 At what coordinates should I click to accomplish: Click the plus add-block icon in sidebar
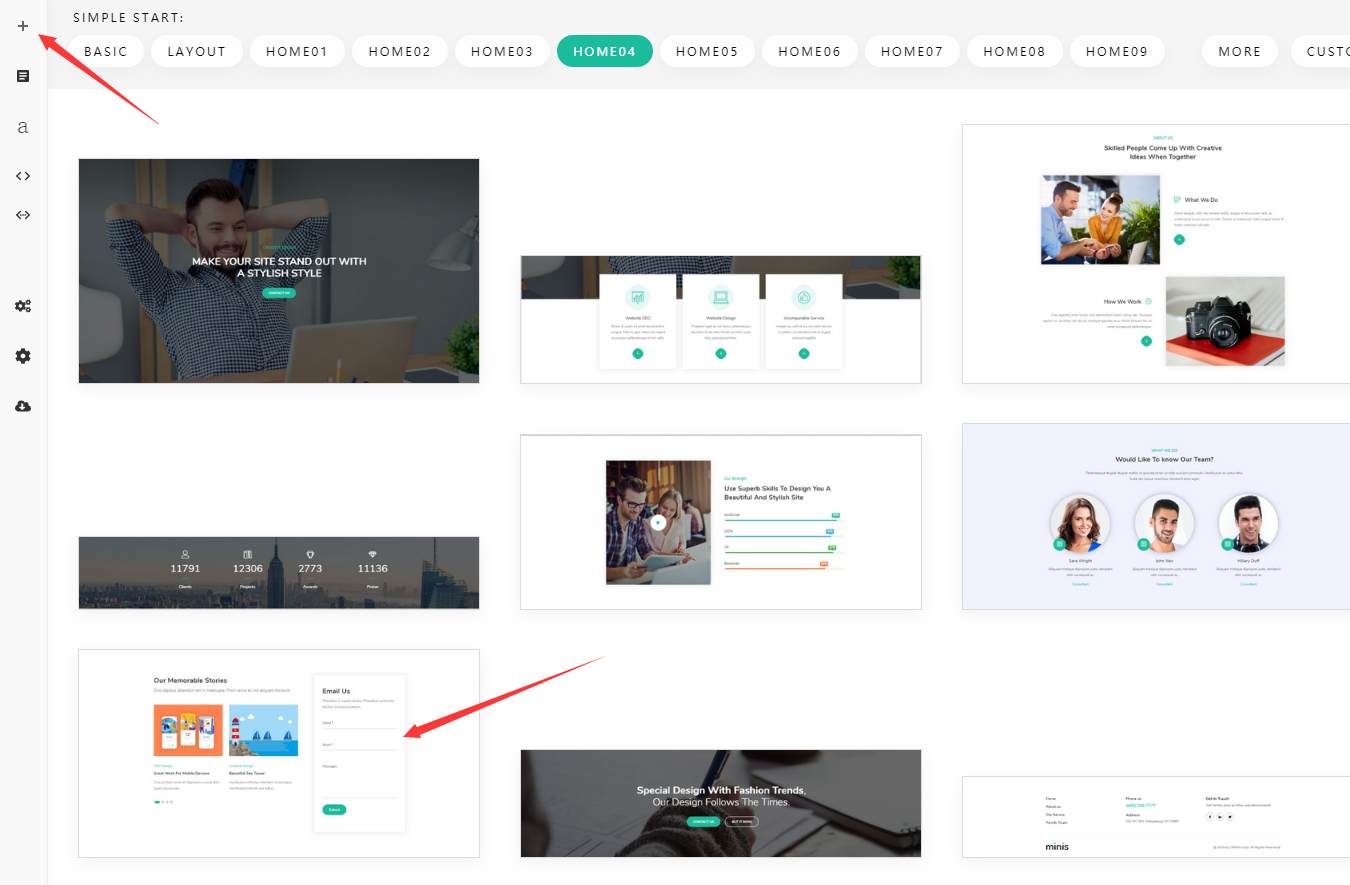pos(23,26)
